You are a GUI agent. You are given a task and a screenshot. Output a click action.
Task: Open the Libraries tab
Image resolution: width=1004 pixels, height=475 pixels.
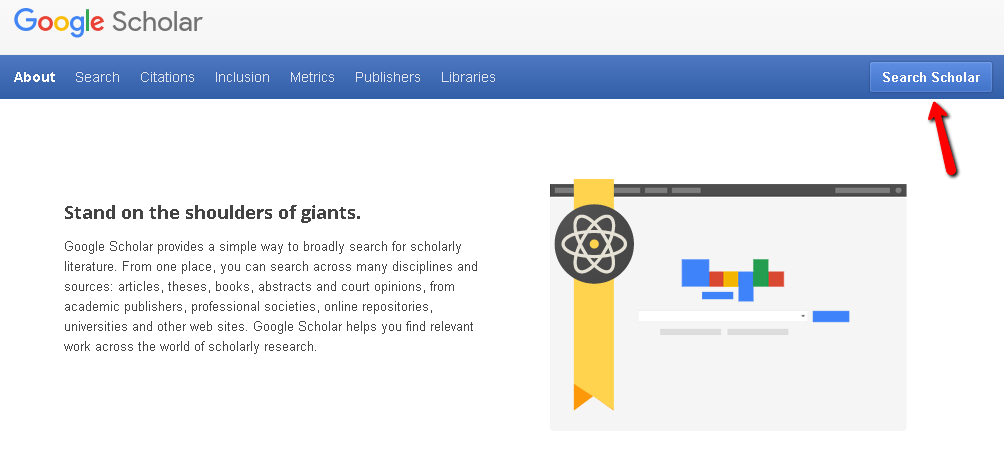coord(468,77)
